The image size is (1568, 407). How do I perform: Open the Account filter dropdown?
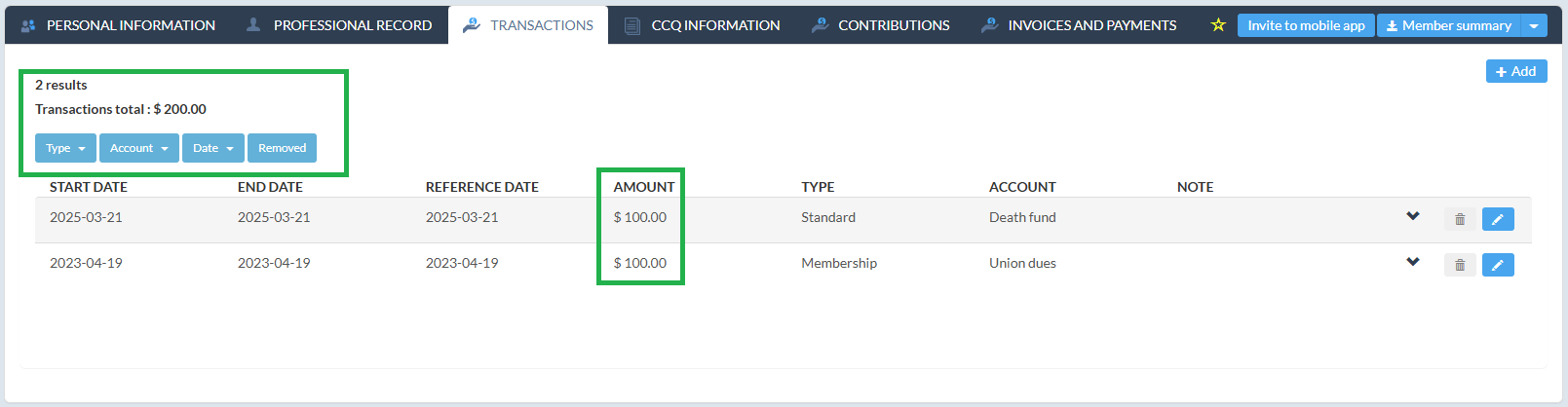click(x=139, y=148)
